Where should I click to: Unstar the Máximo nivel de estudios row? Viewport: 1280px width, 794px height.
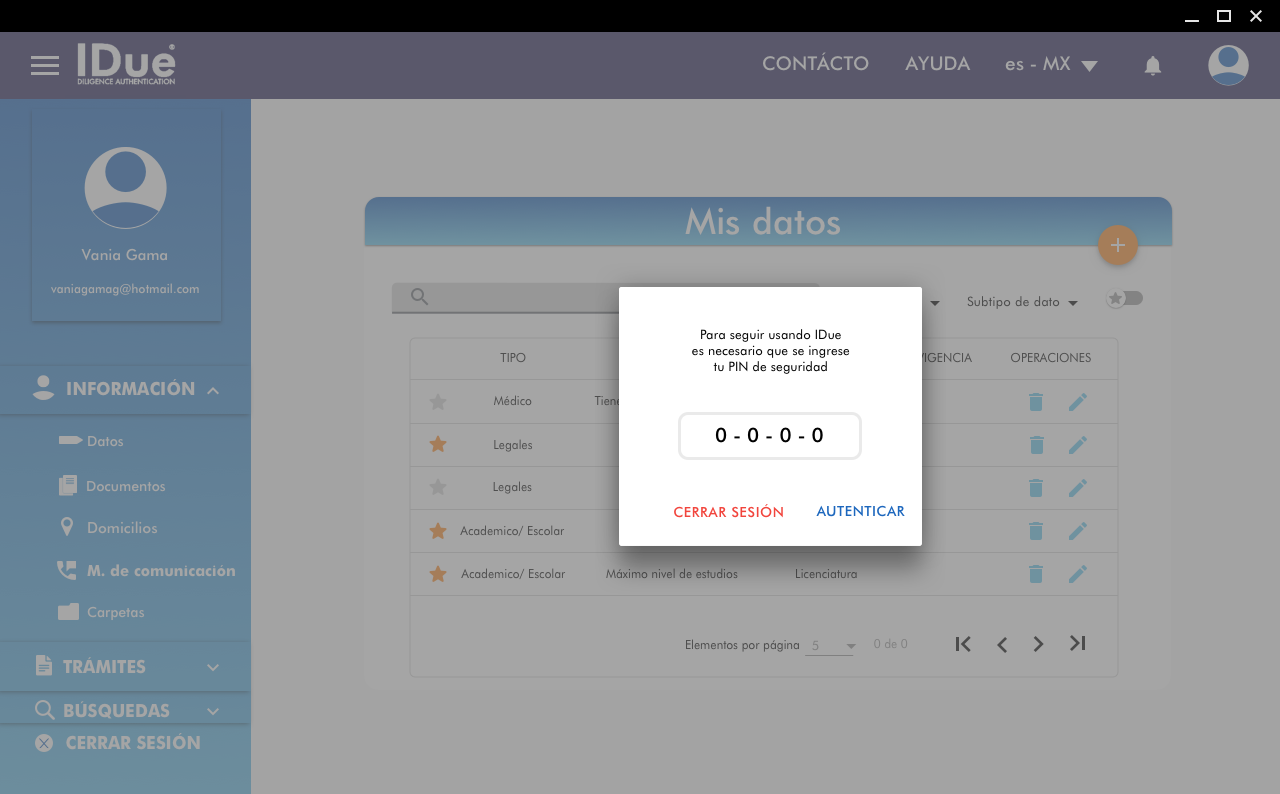437,574
